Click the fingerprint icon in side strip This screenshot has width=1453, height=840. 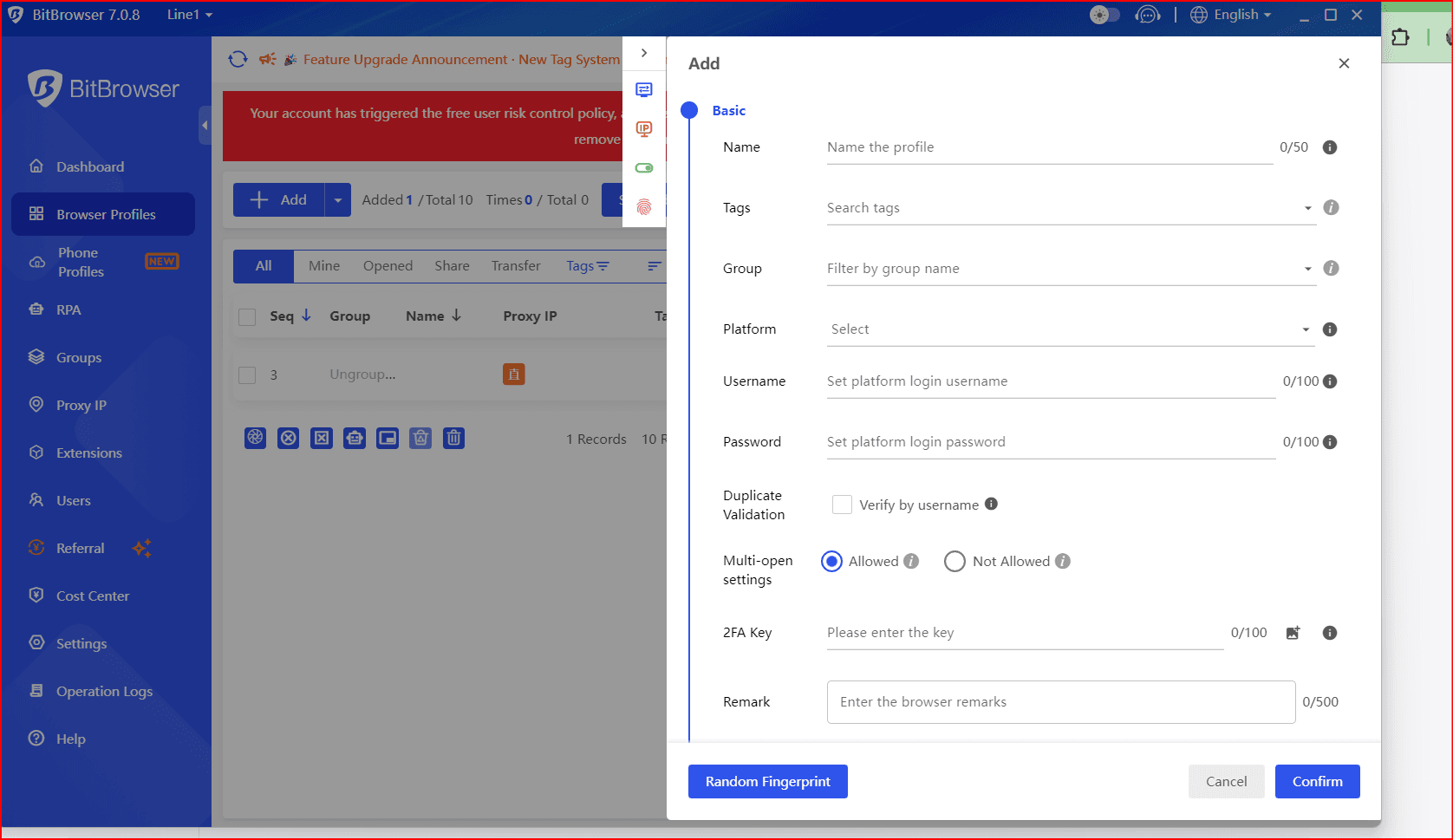tap(644, 207)
